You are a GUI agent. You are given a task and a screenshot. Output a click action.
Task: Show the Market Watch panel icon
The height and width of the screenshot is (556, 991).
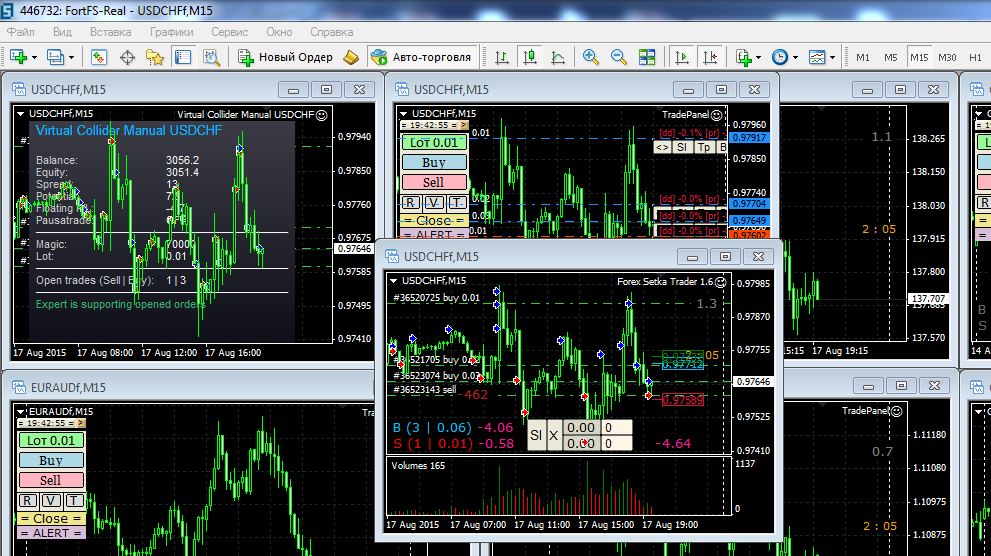coord(99,57)
